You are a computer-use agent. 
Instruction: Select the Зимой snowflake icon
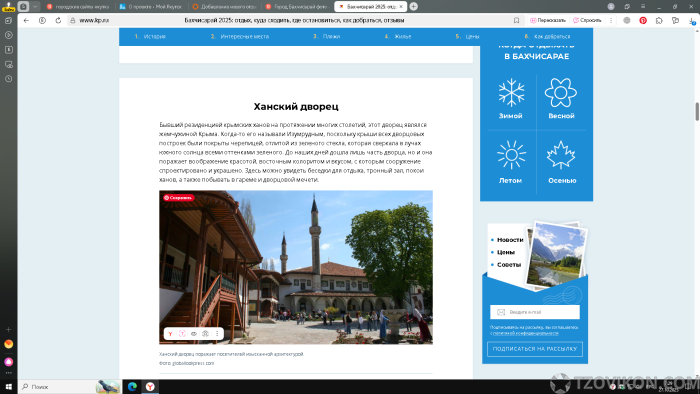click(x=511, y=93)
